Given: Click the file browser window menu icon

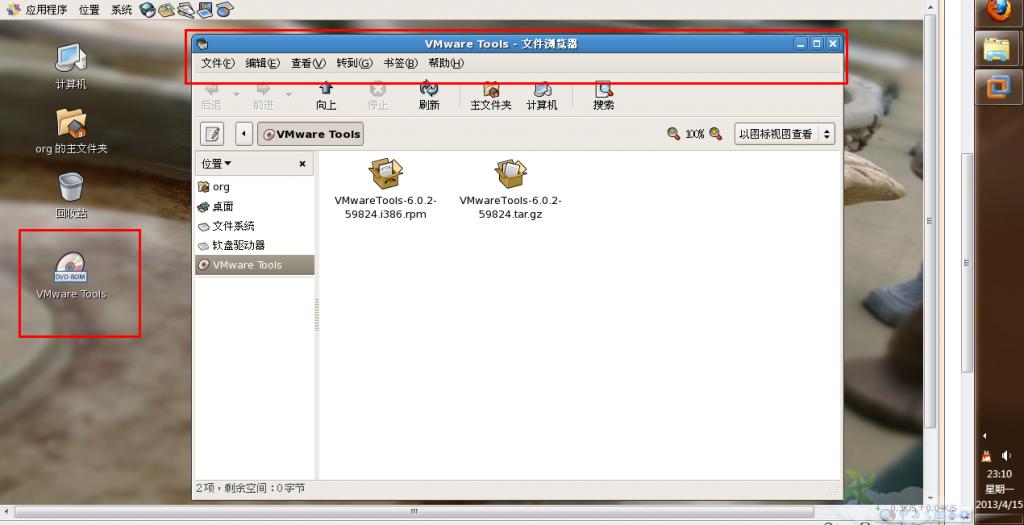Looking at the screenshot, I should pyautogui.click(x=202, y=44).
